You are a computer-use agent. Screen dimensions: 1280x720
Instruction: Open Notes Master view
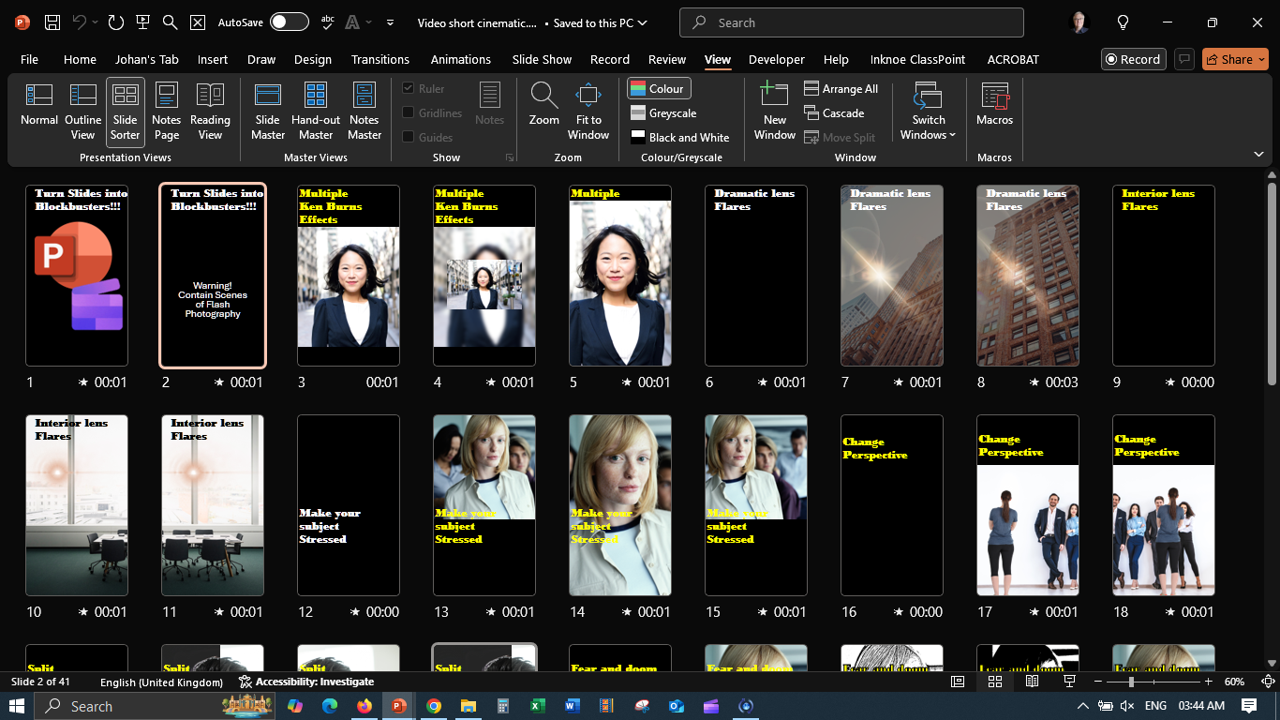click(364, 112)
